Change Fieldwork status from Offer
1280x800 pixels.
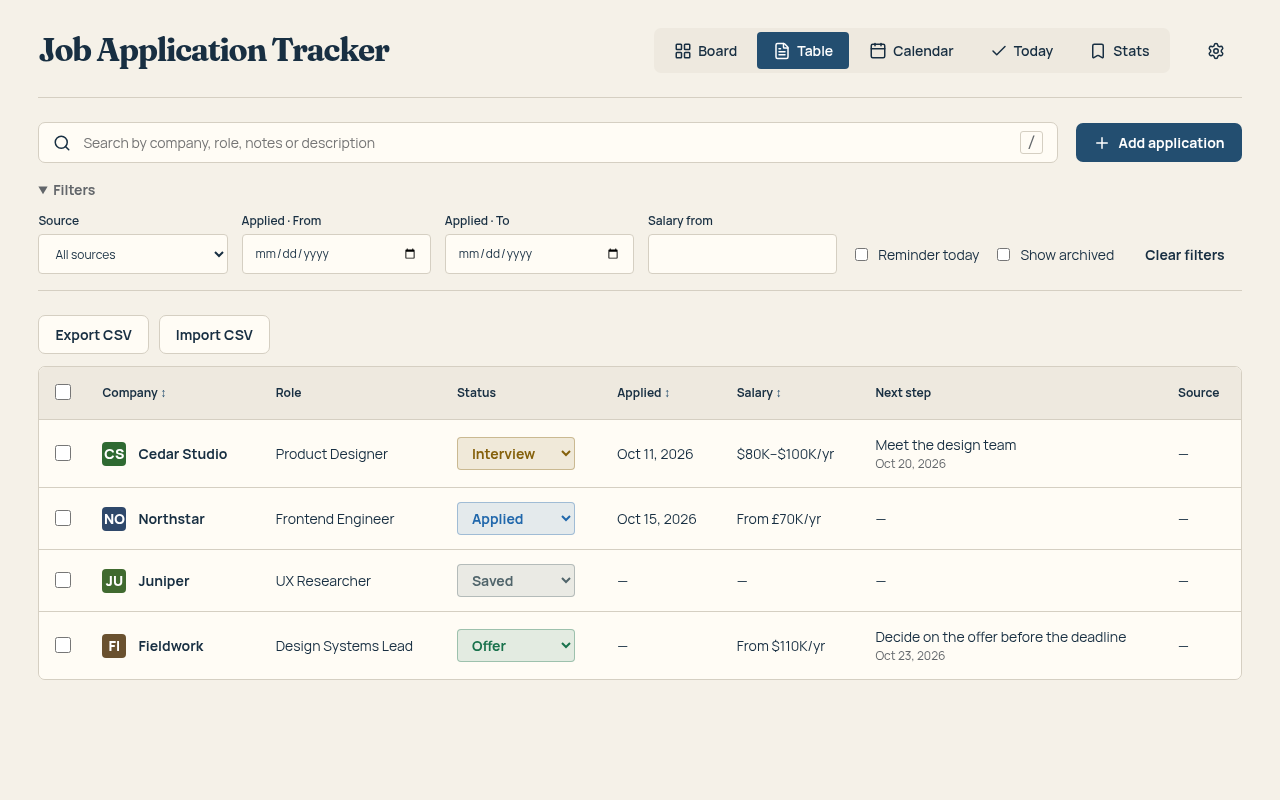tap(516, 646)
